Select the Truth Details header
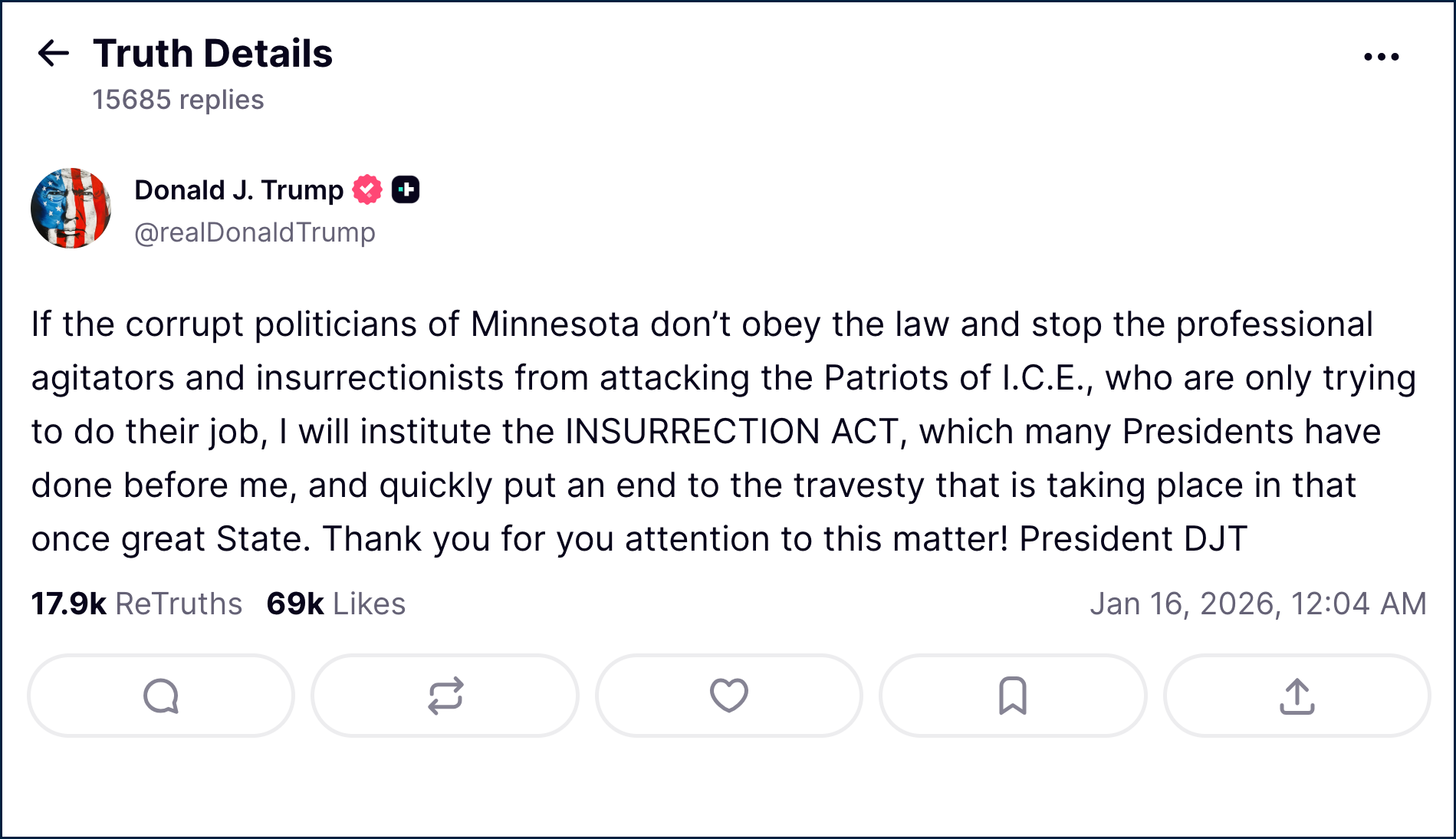The width and height of the screenshot is (1456, 839). pos(212,53)
